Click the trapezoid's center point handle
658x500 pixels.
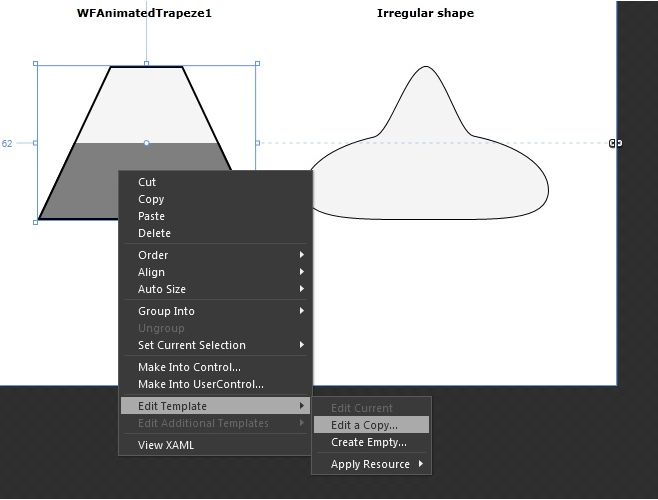(147, 143)
